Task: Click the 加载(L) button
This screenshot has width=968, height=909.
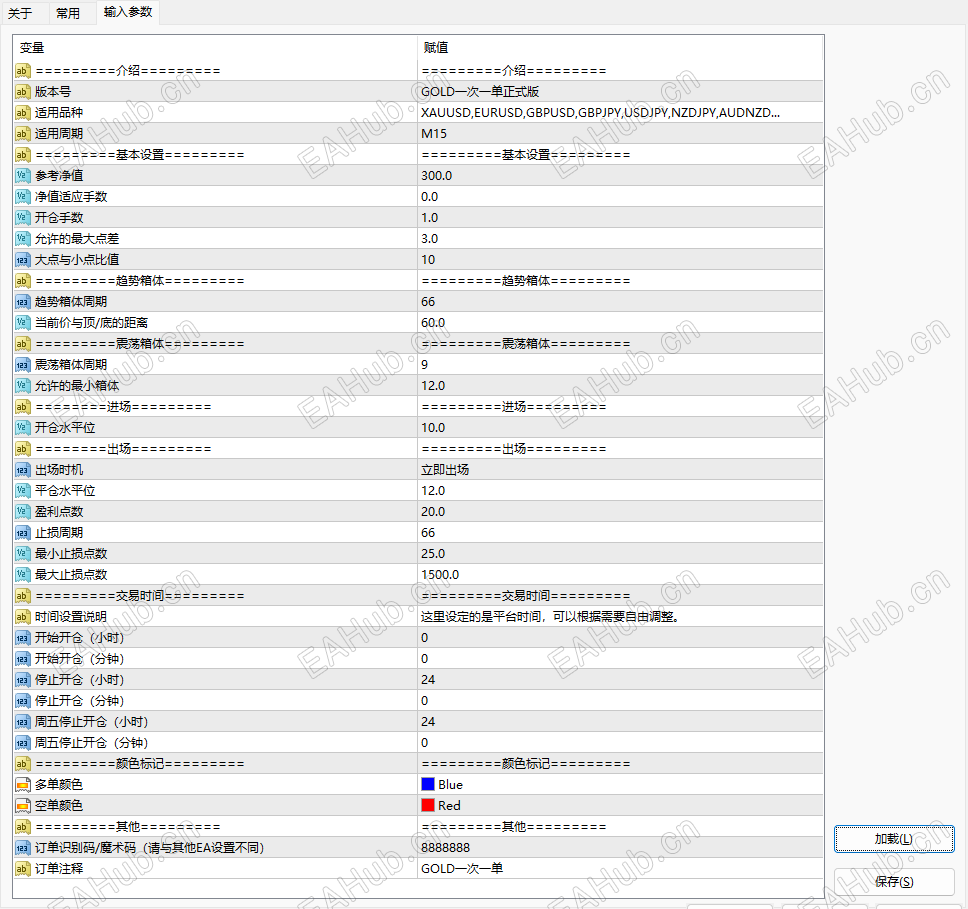Action: [x=893, y=838]
